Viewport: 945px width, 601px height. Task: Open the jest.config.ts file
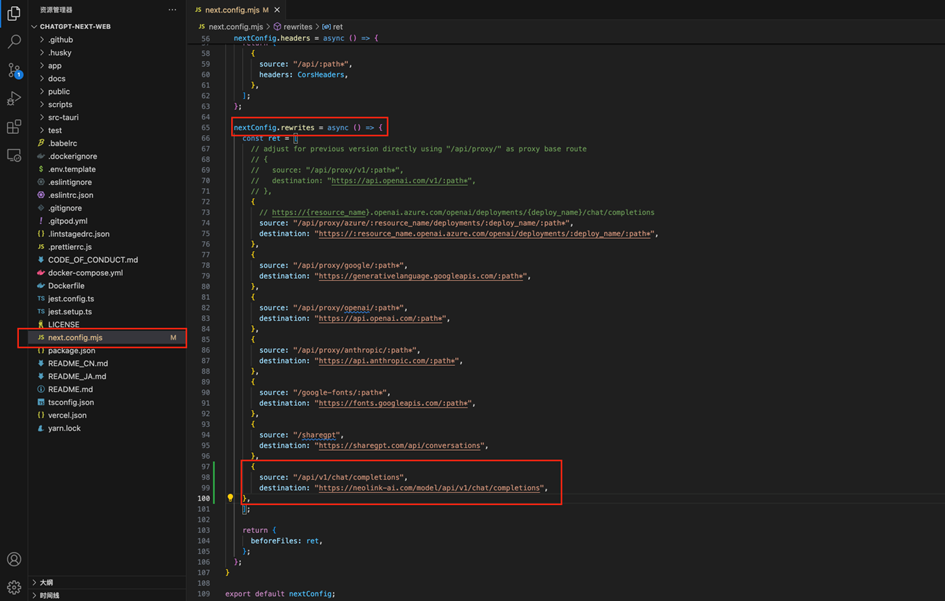point(71,299)
